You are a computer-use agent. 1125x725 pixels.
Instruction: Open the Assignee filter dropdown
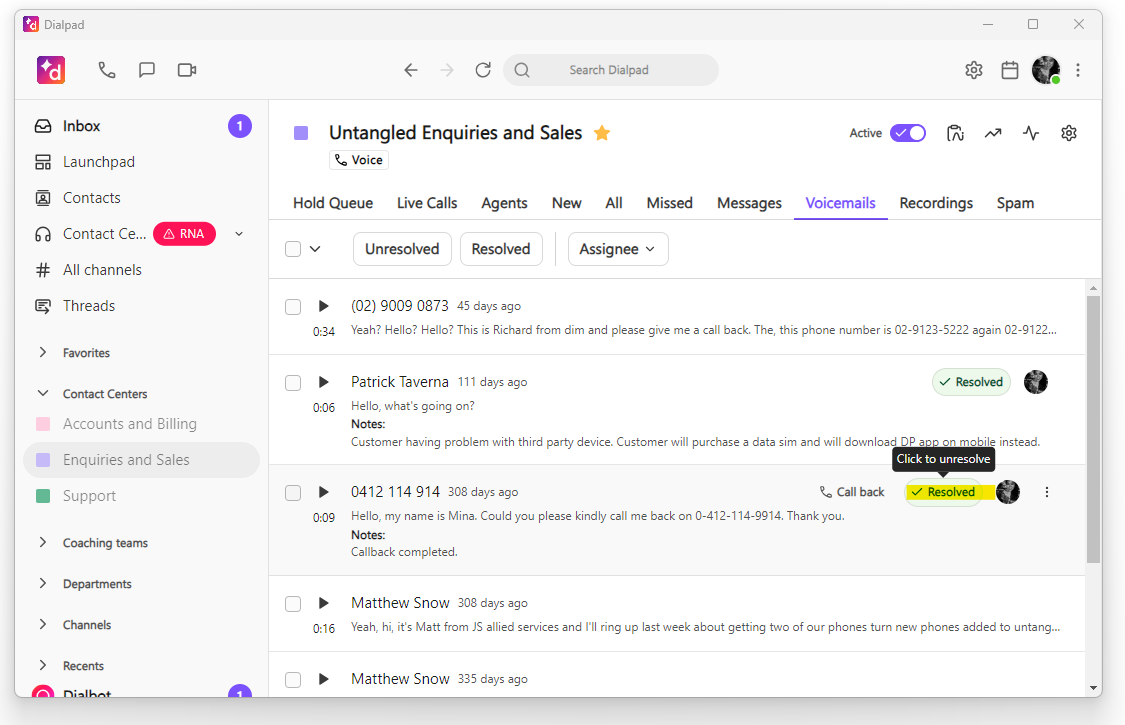[618, 249]
